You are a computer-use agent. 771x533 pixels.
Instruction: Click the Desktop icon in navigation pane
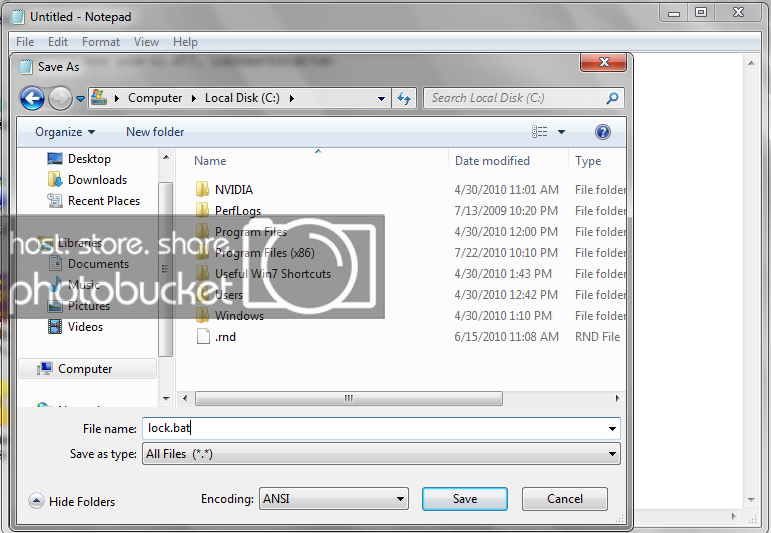click(55, 158)
